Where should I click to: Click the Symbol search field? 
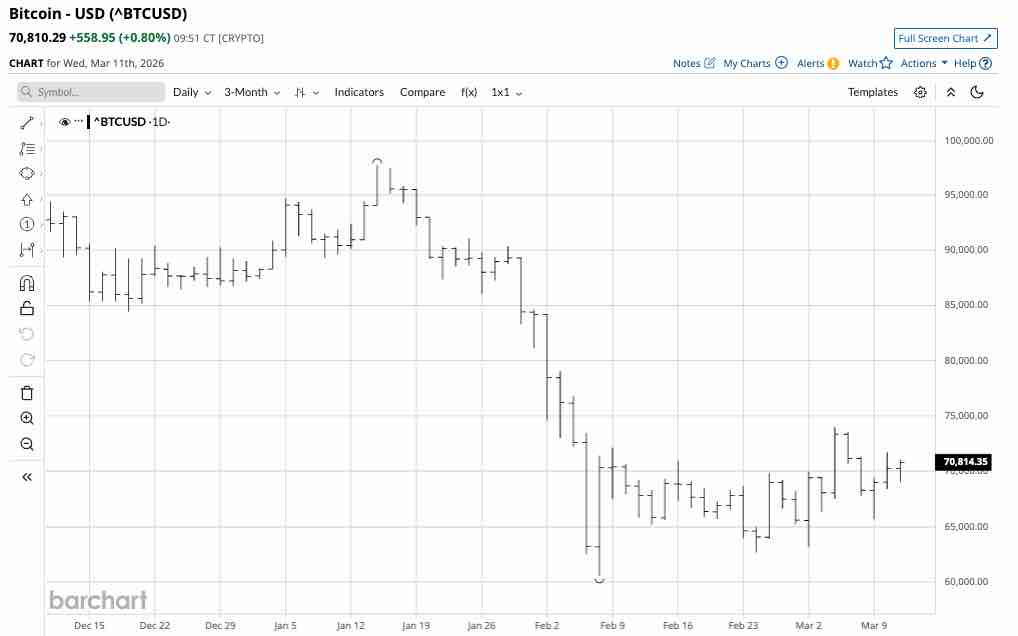pos(92,92)
